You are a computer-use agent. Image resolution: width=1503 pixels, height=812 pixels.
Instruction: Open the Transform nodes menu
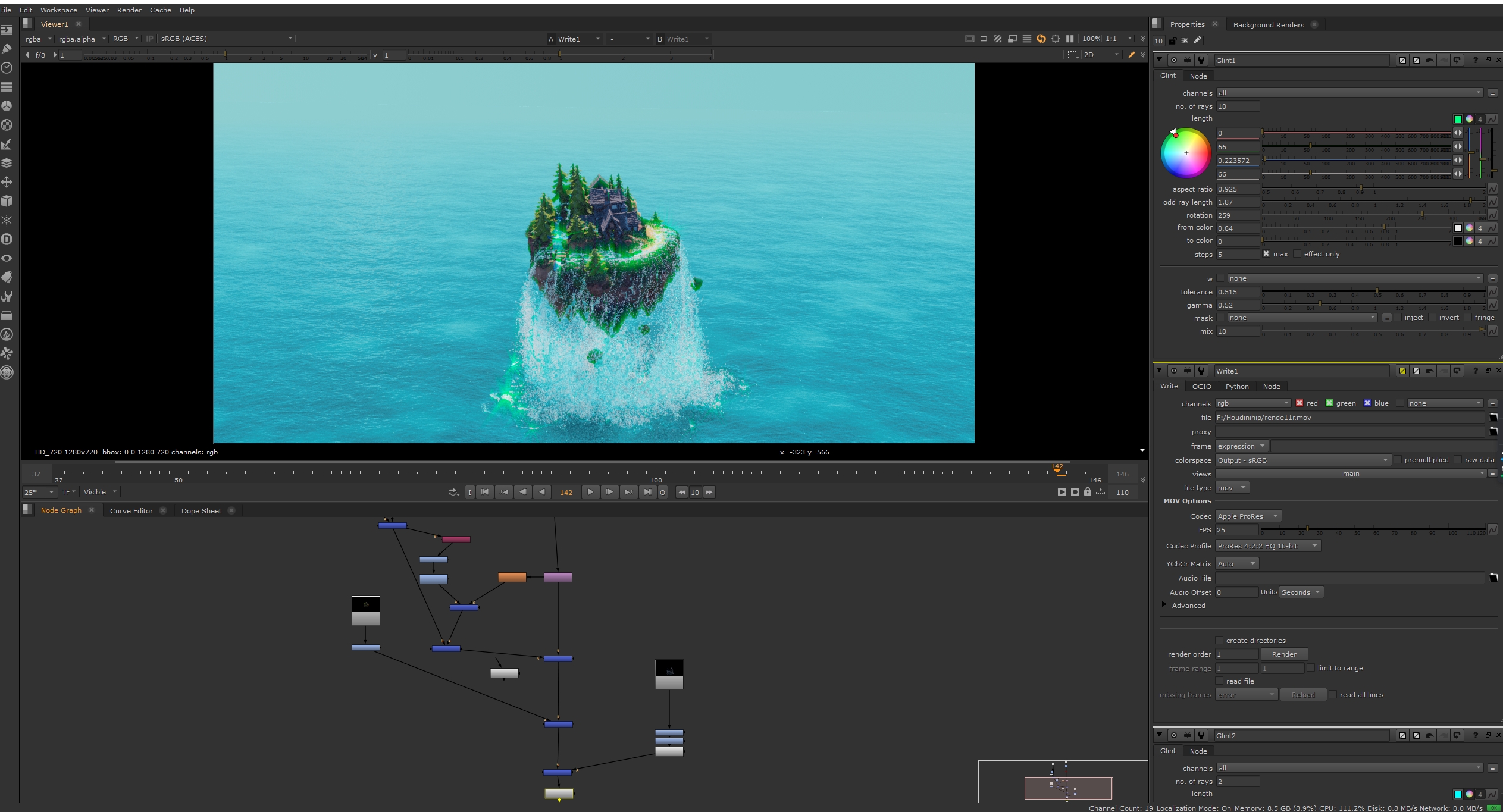click(7, 182)
